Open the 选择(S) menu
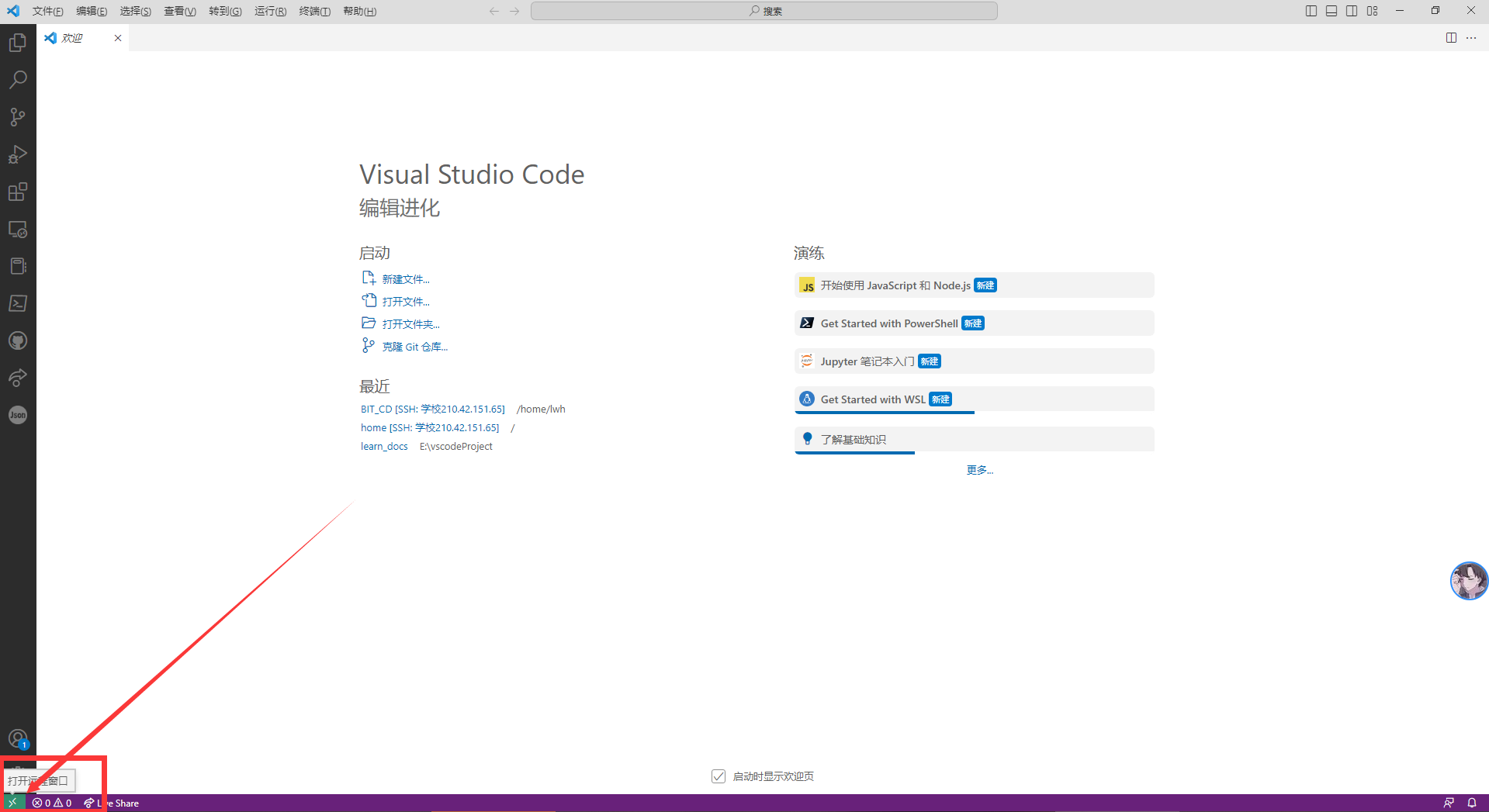The height and width of the screenshot is (812, 1489). (x=135, y=11)
